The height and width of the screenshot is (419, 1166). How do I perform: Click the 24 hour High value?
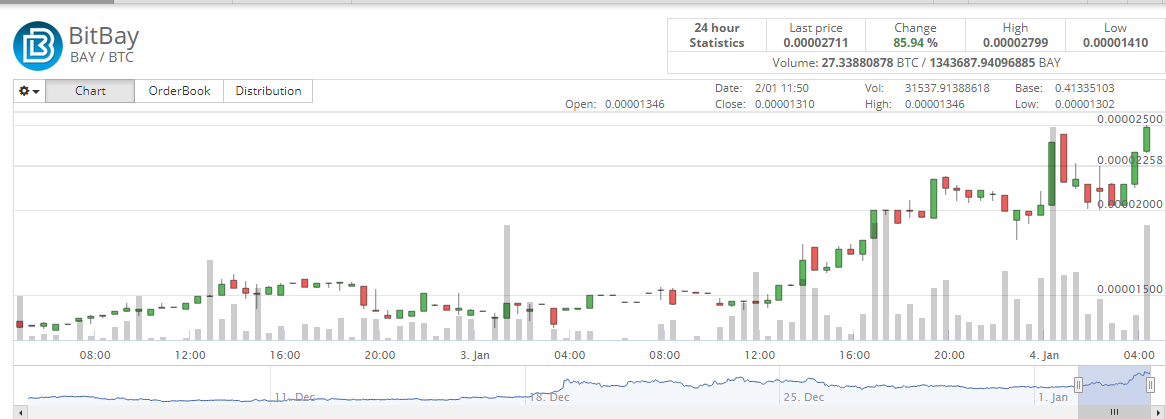[x=1015, y=43]
